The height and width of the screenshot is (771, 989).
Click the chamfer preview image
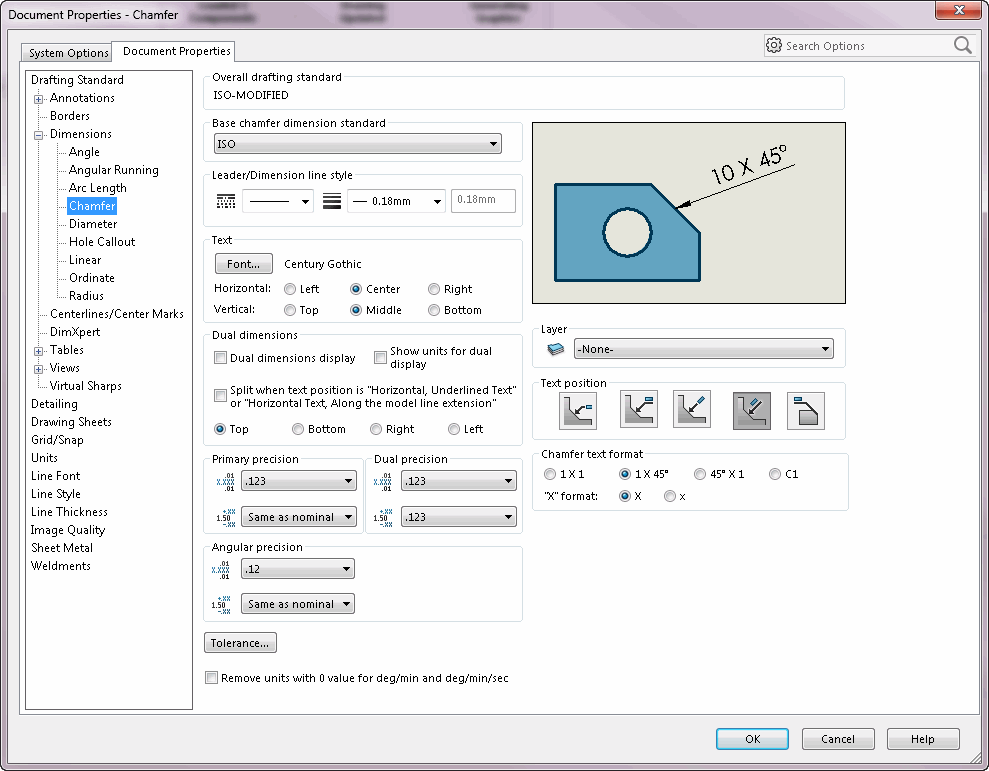(689, 213)
